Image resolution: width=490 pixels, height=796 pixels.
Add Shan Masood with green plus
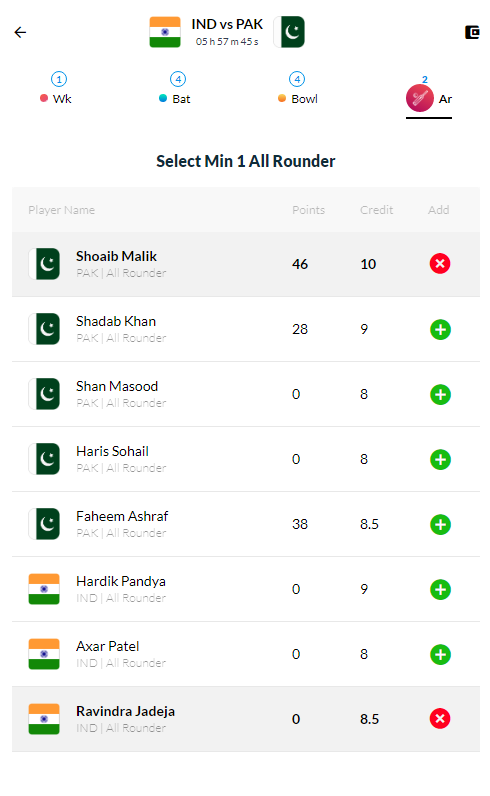click(440, 394)
